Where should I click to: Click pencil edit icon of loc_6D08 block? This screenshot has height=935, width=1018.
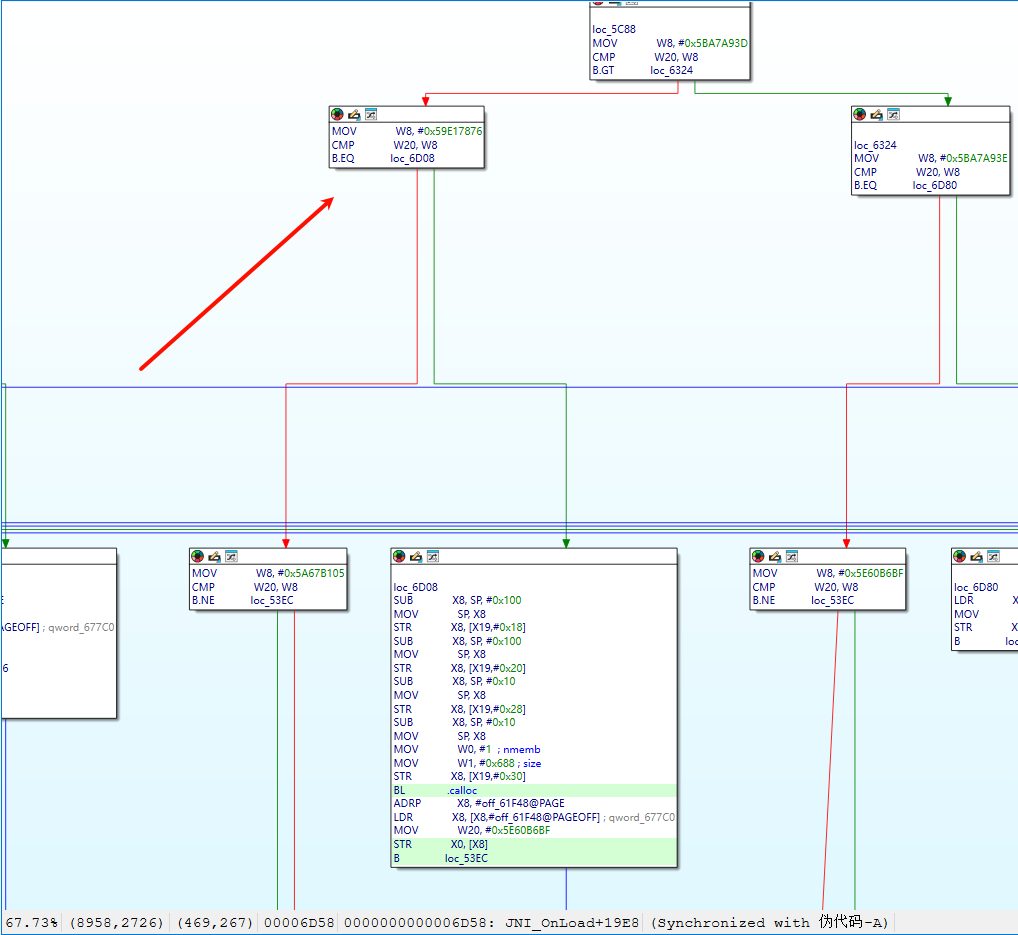416,556
